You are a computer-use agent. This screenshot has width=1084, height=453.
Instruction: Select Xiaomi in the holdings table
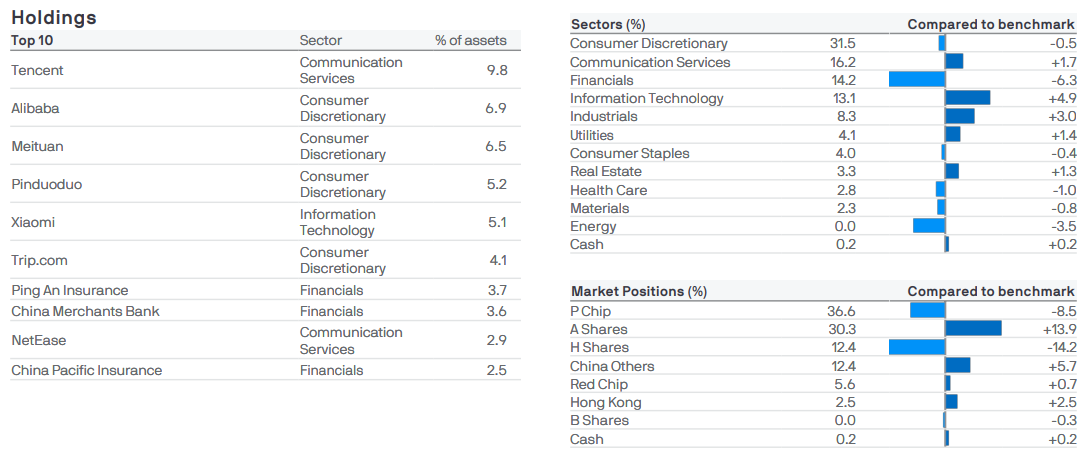(33, 222)
